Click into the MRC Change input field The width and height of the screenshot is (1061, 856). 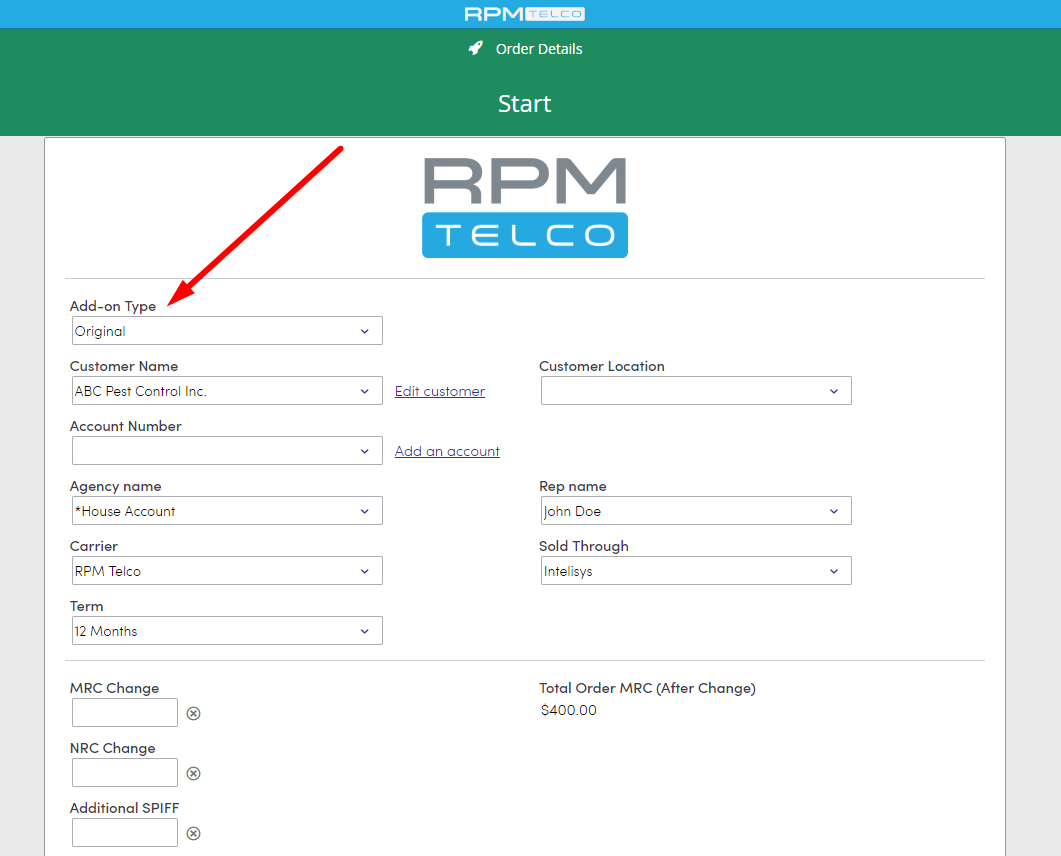tap(125, 713)
